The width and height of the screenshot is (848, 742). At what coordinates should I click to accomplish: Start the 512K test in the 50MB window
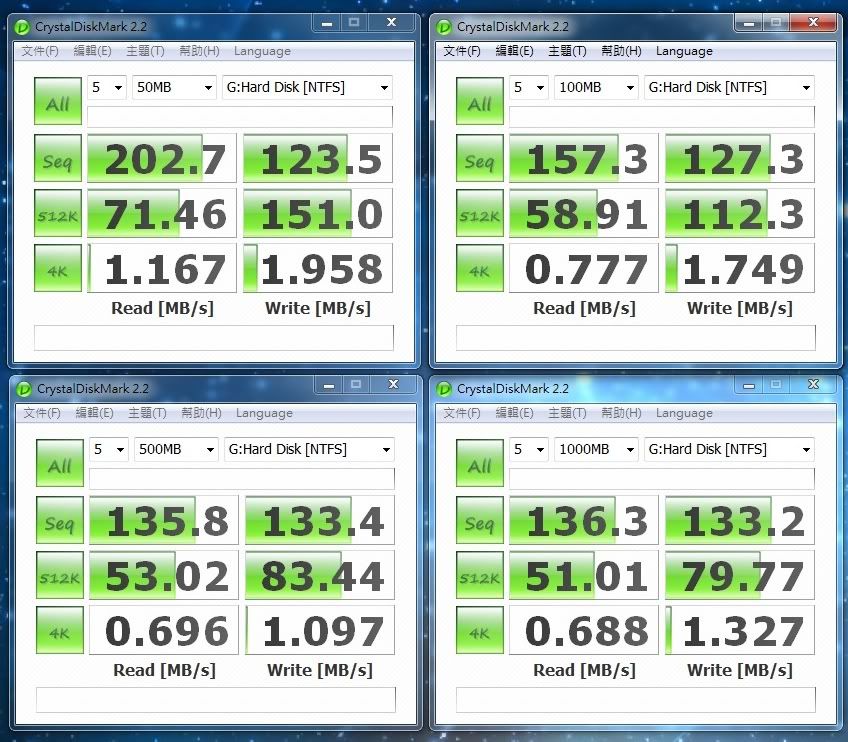point(58,213)
